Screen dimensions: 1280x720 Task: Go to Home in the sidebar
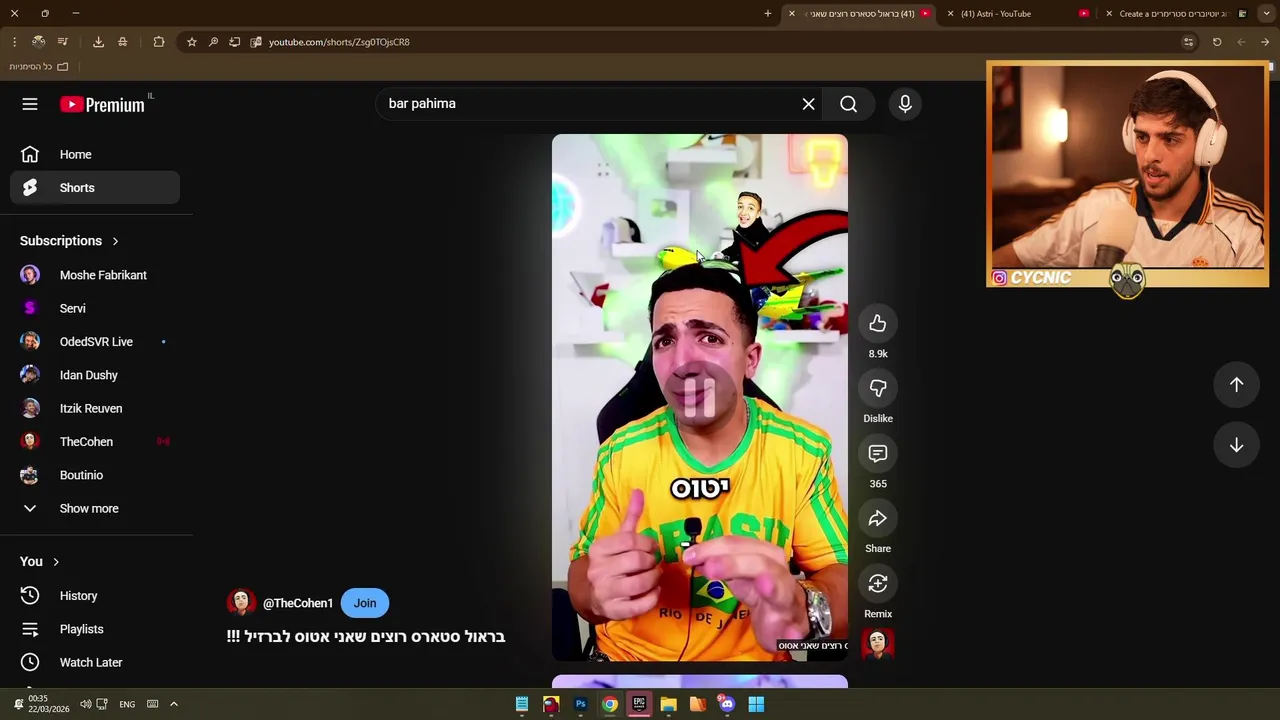pyautogui.click(x=95, y=154)
